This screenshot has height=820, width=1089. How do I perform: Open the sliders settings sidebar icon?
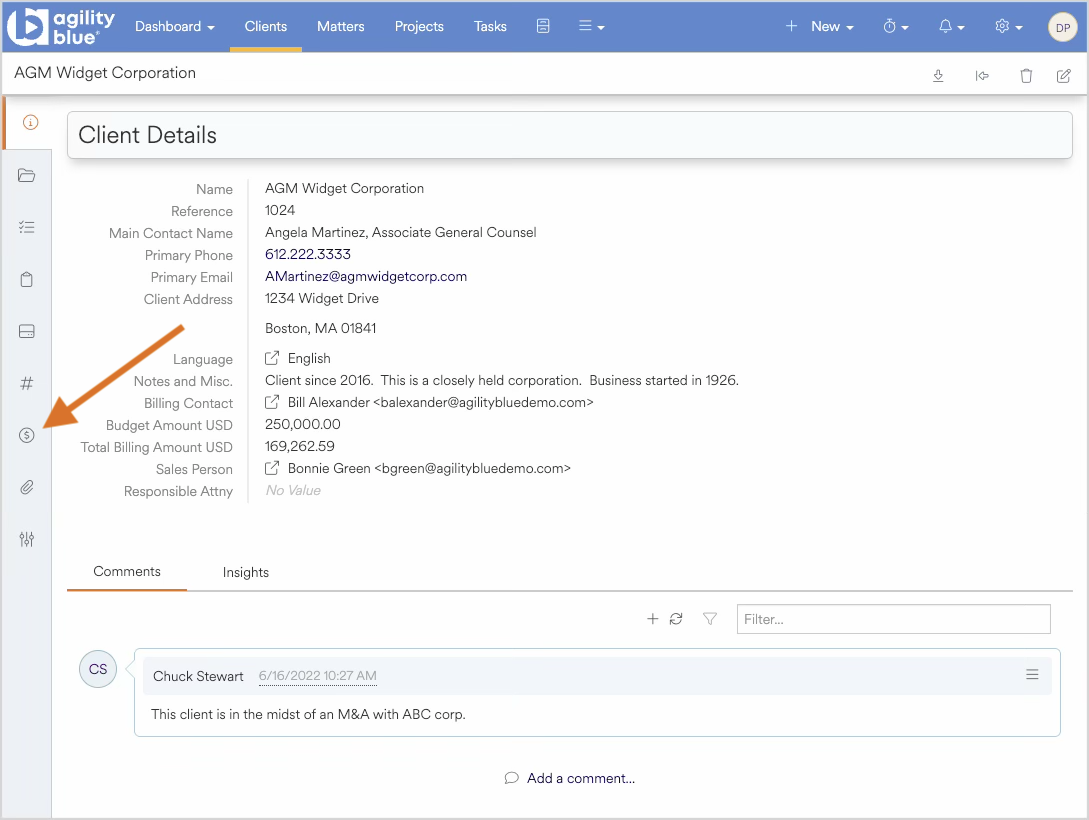click(x=26, y=539)
